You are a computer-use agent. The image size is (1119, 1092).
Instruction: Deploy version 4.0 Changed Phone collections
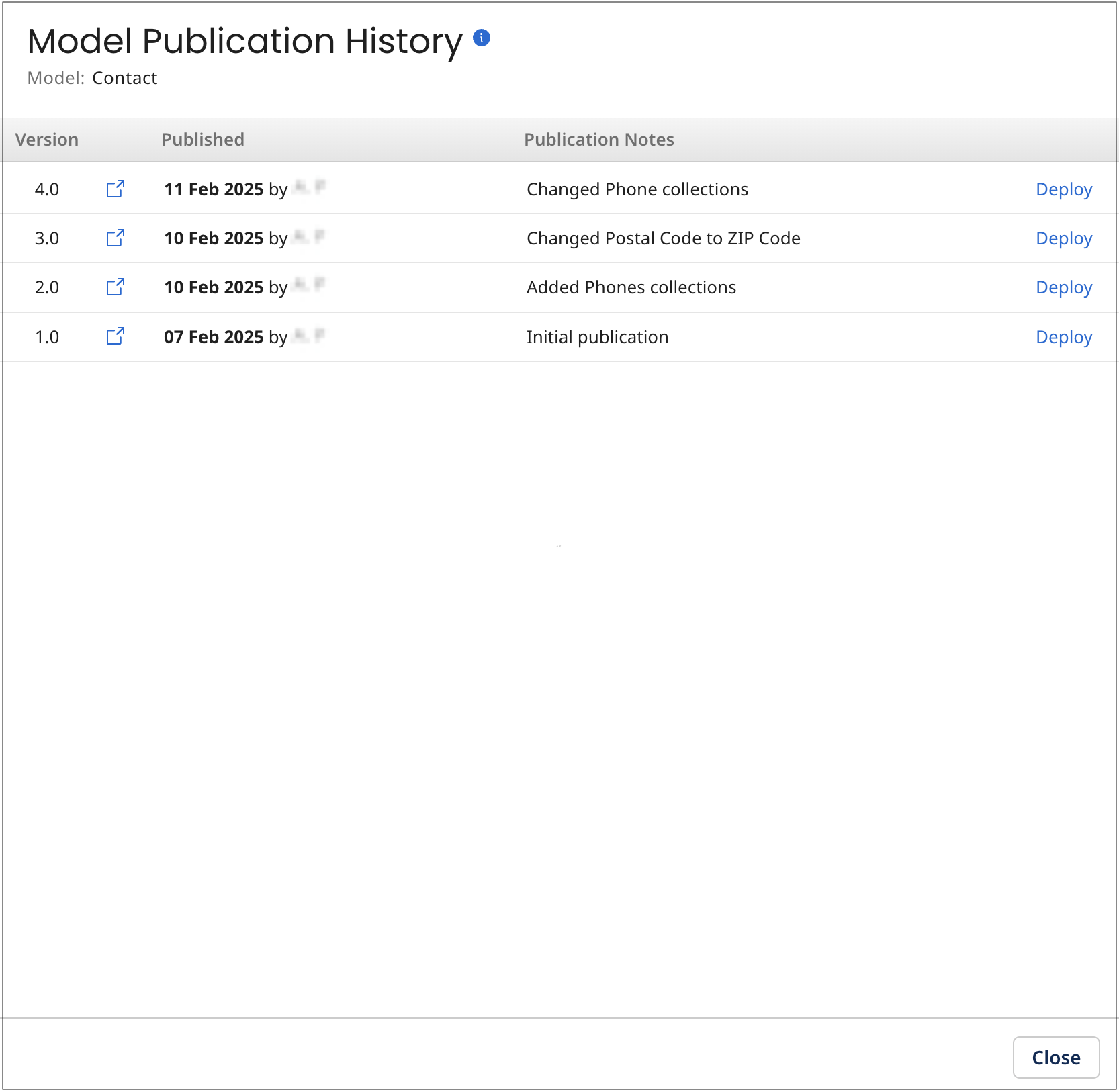click(x=1063, y=189)
